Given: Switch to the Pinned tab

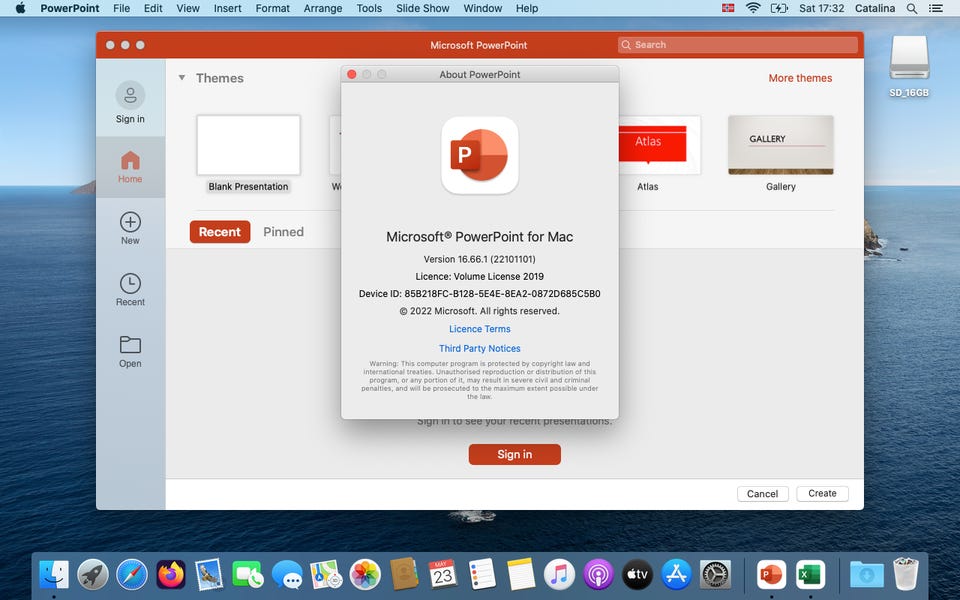Looking at the screenshot, I should 283,232.
